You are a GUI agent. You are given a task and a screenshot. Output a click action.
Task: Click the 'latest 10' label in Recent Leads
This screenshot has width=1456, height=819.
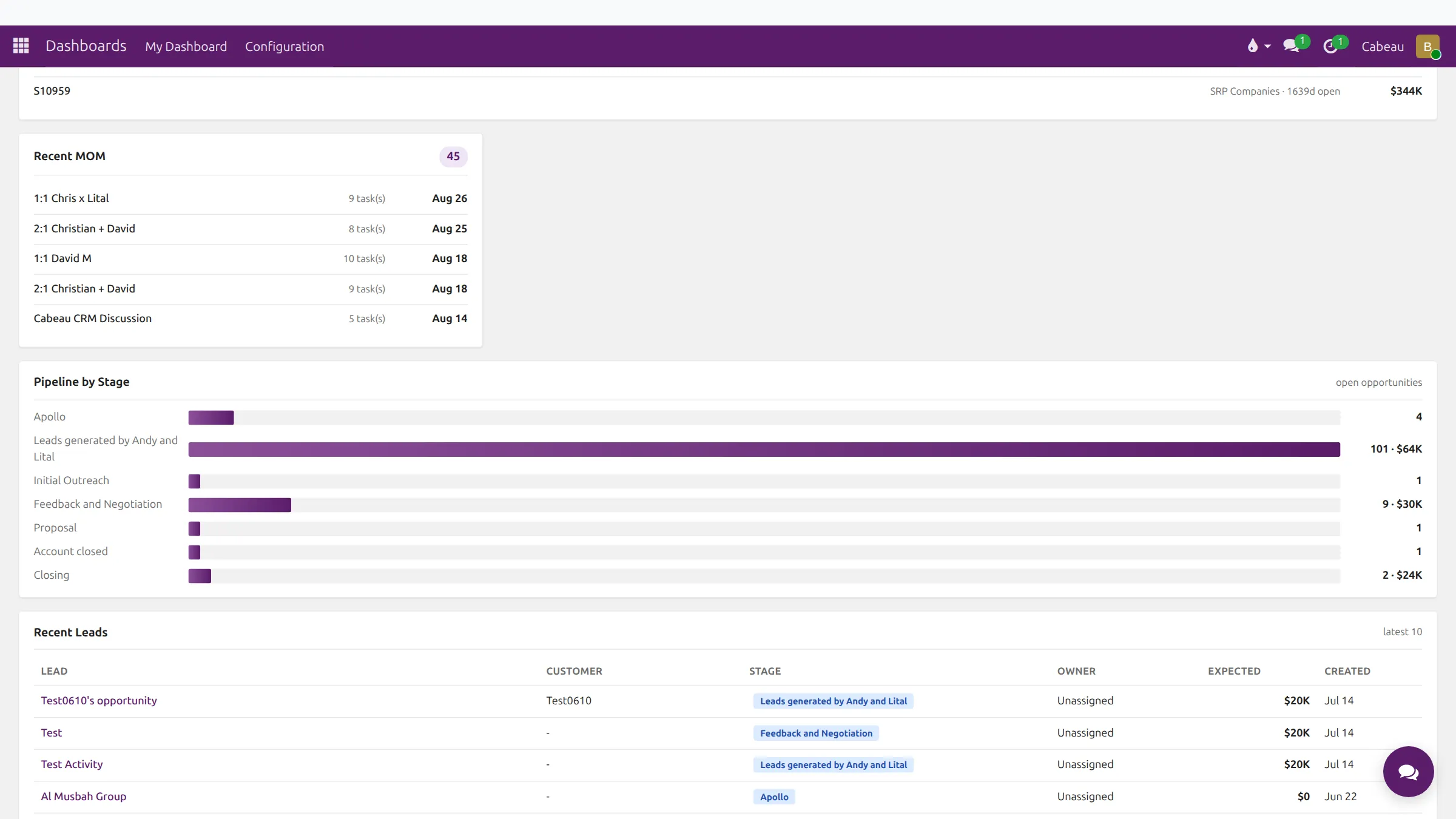1402,632
